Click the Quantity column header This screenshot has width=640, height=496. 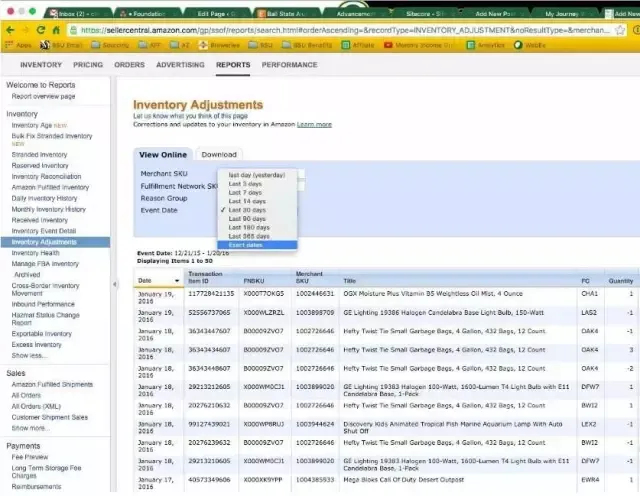point(620,281)
